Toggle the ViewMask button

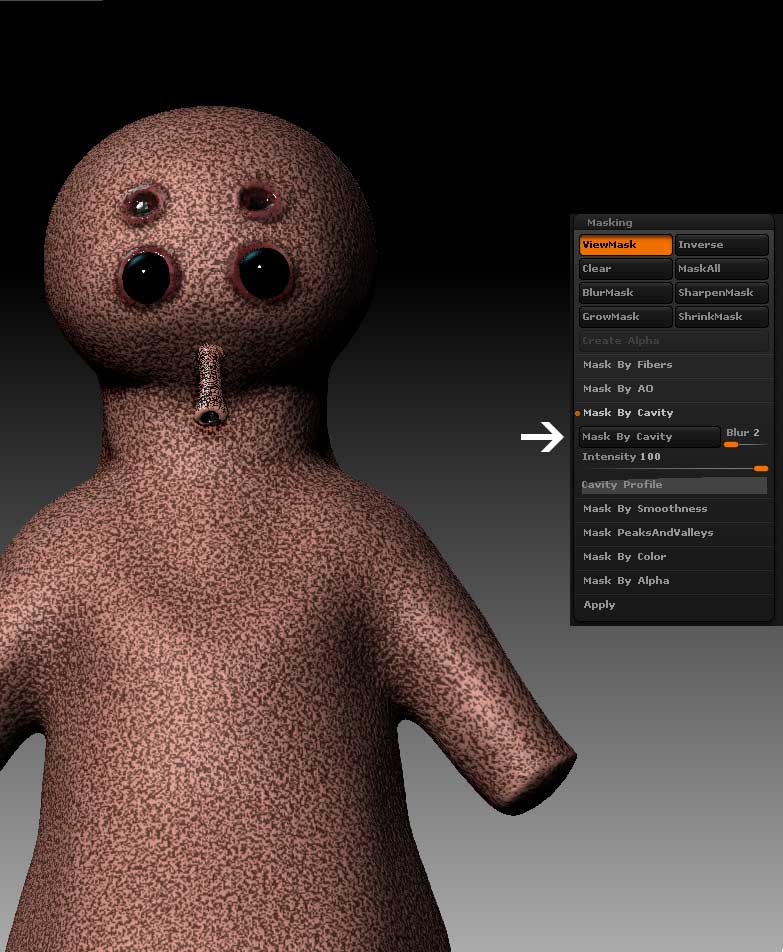[625, 245]
